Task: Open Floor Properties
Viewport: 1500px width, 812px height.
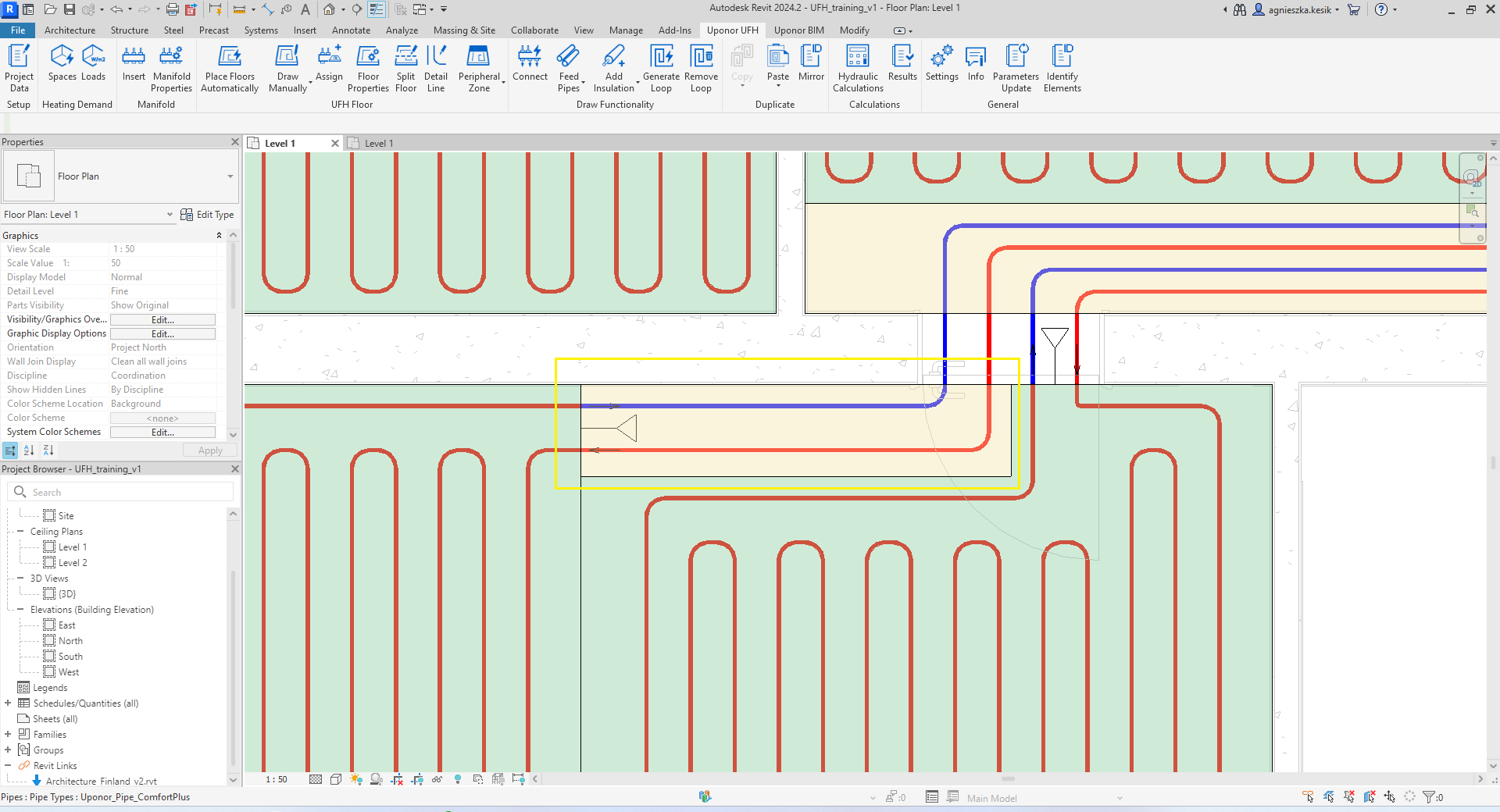Action: (368, 68)
